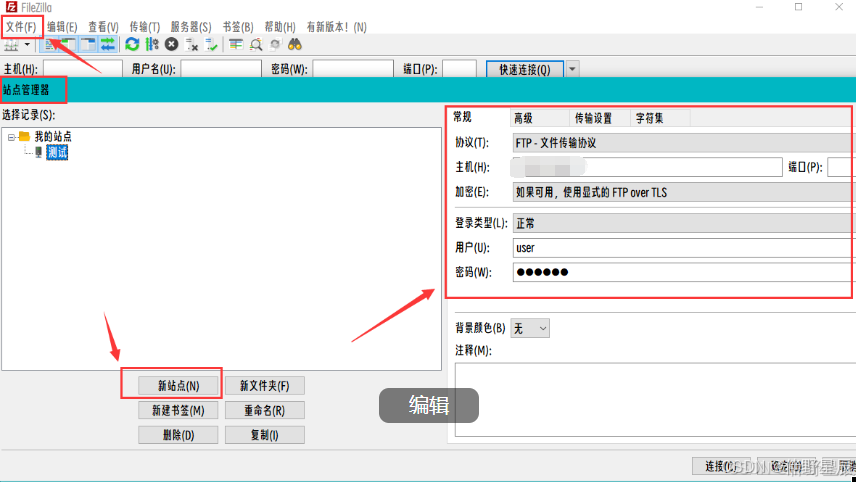Click the 注释(M) comments text area
Viewport: 856px width, 482px height.
coord(655,400)
